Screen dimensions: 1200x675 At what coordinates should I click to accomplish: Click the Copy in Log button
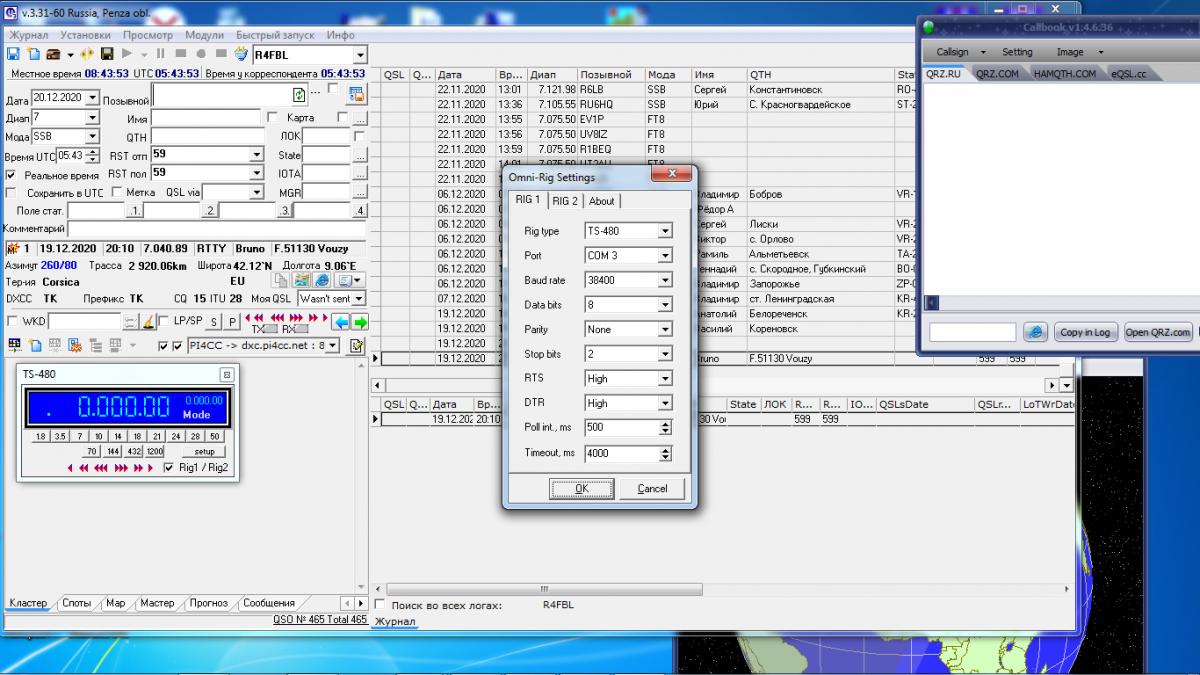(x=1085, y=332)
